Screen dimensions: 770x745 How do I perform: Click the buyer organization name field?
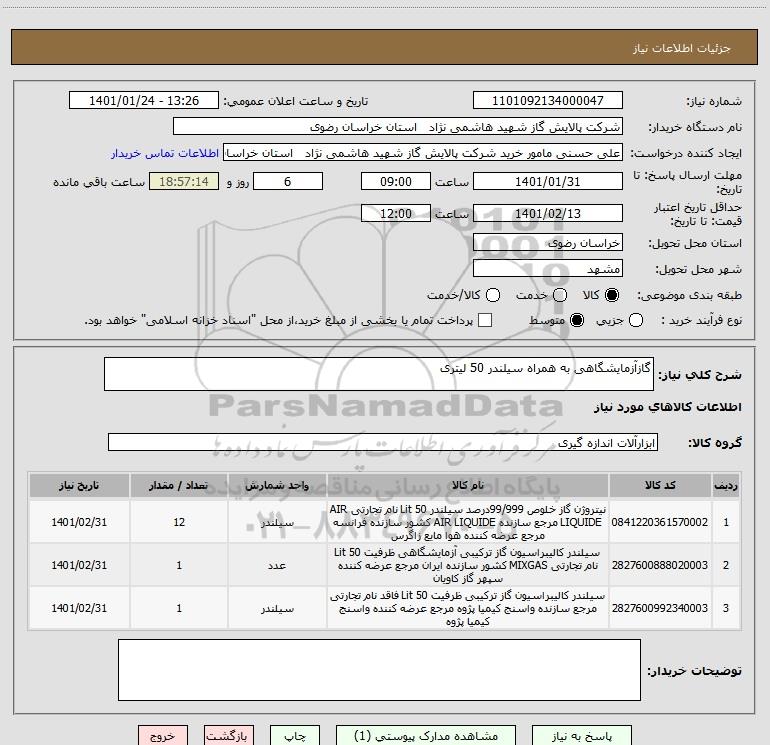(398, 127)
